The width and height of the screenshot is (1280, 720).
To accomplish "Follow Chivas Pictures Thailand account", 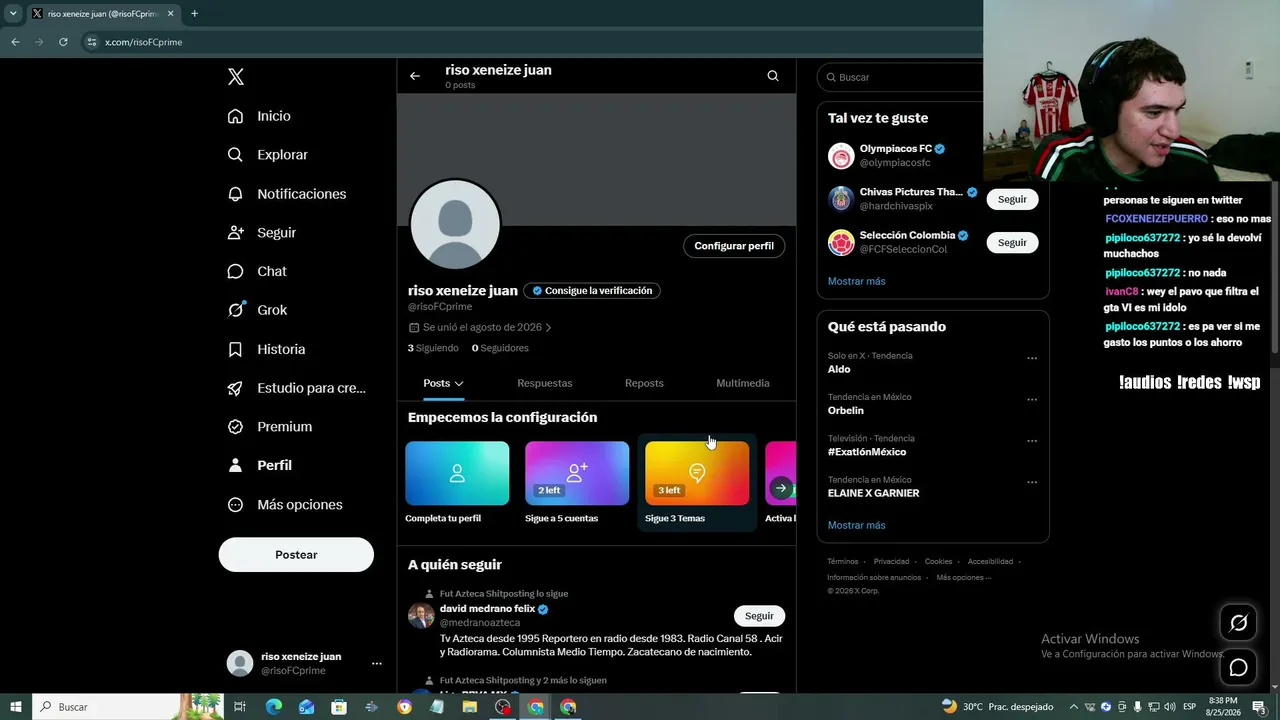I will coord(1012,199).
